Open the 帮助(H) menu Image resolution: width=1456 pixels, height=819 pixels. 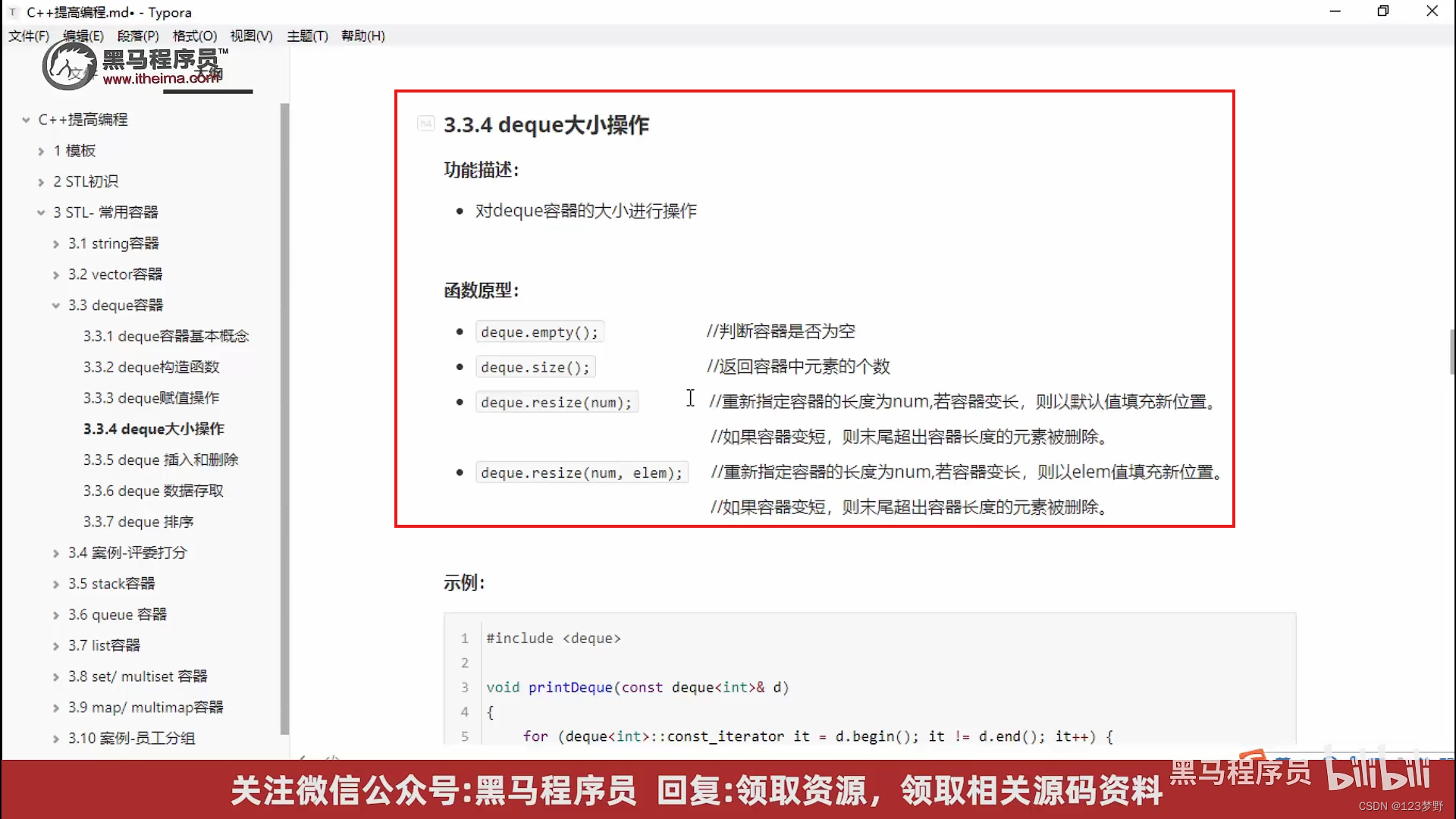[x=362, y=36]
